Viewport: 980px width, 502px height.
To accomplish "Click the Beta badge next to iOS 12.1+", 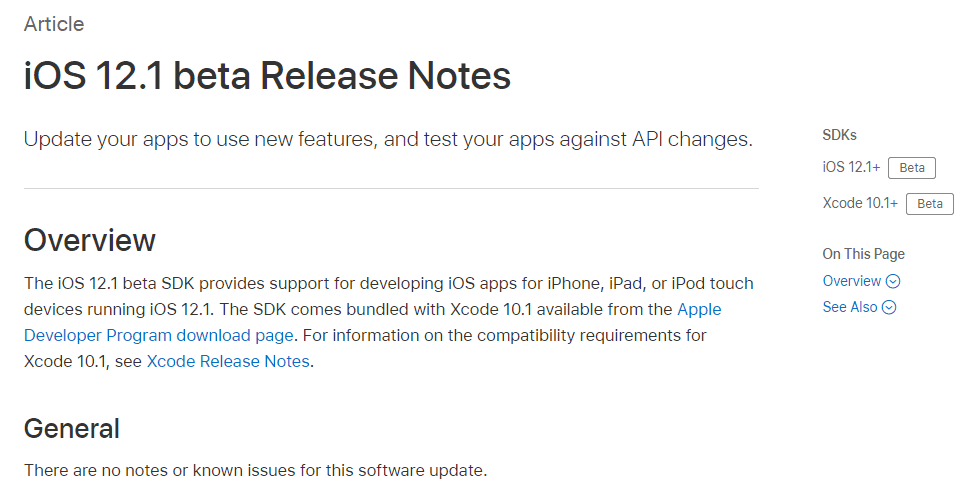I will 912,168.
